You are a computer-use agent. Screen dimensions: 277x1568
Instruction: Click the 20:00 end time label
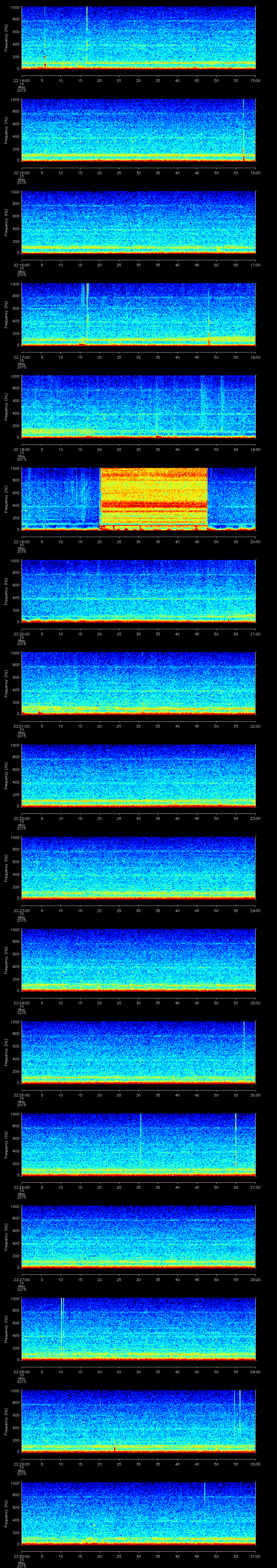(x=255, y=542)
